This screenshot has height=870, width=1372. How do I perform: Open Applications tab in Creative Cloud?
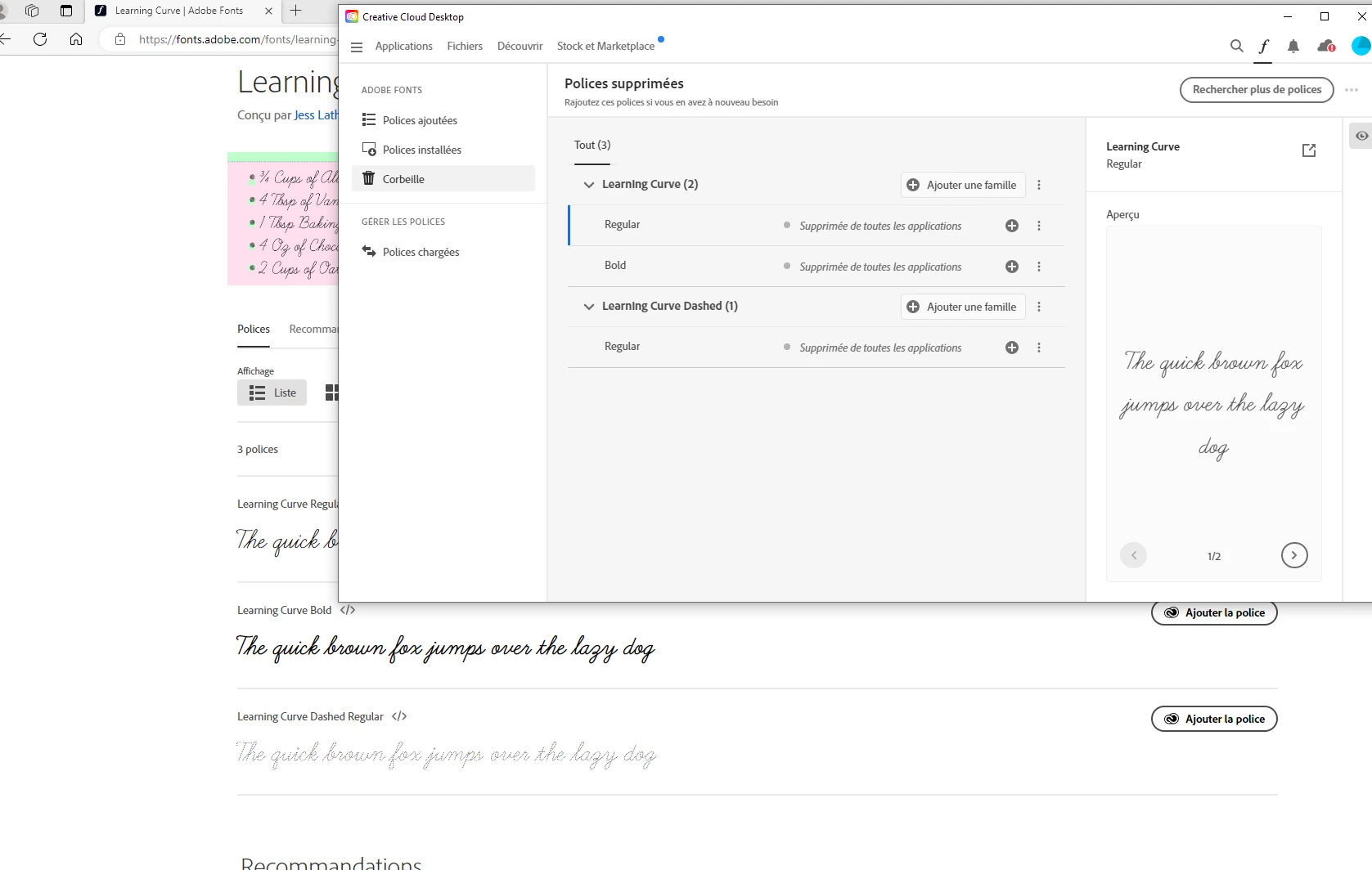(404, 47)
